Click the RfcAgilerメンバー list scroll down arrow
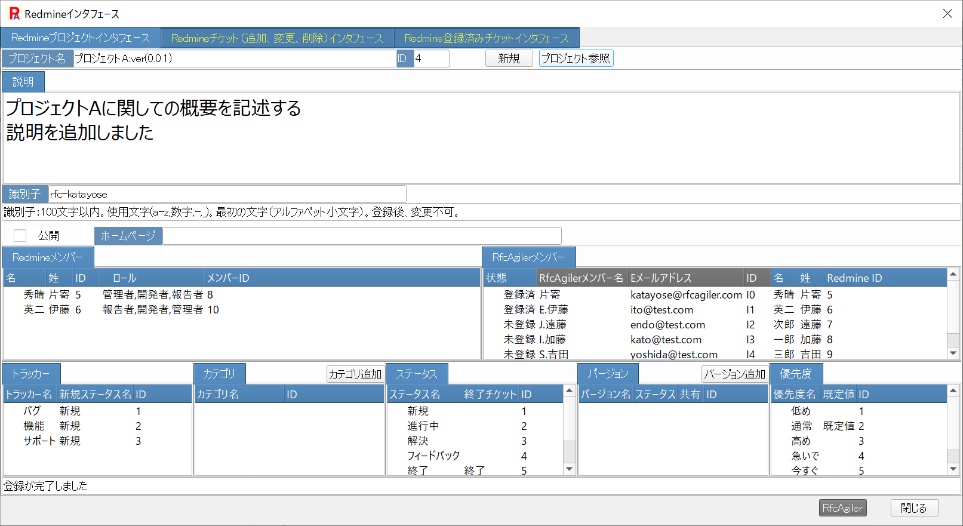Screen dimensions: 963x526 pos(953,353)
